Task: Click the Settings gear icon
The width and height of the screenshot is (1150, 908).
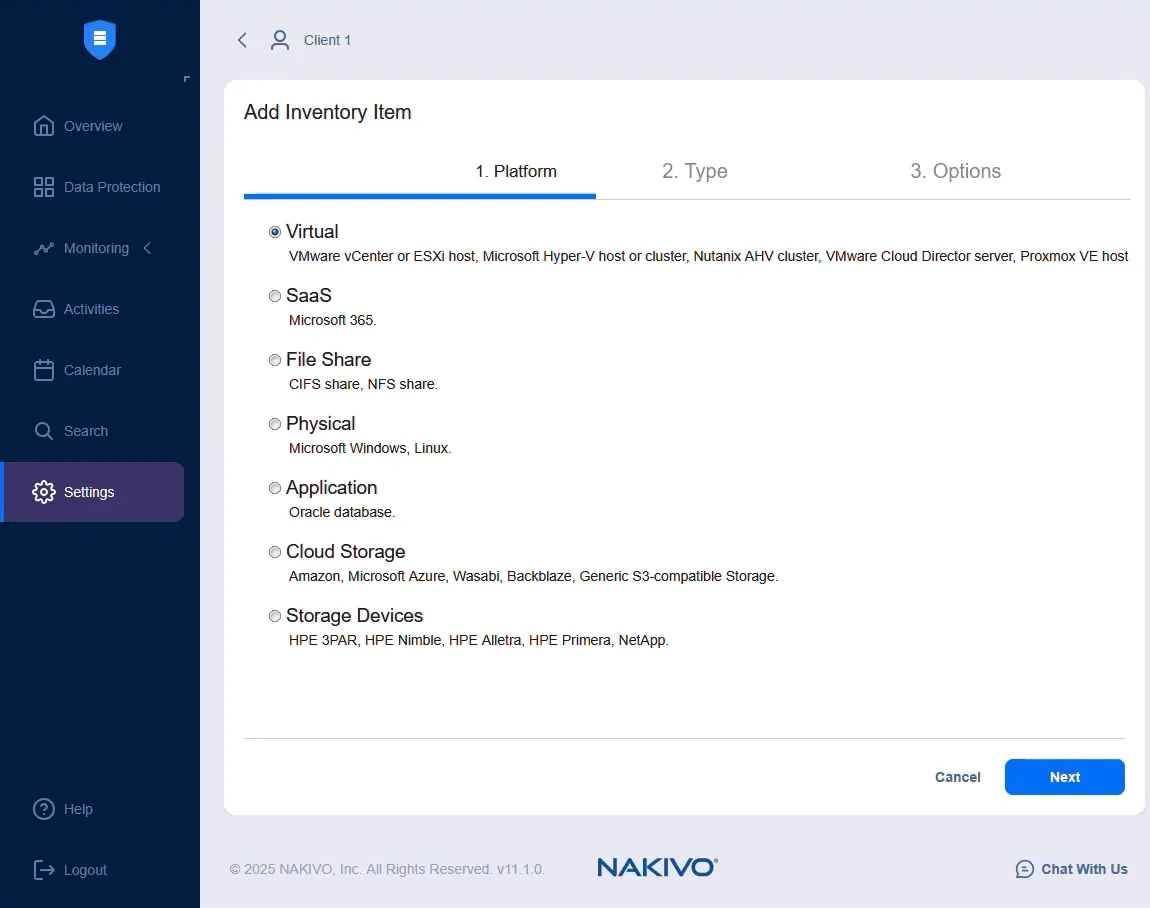Action: click(44, 492)
